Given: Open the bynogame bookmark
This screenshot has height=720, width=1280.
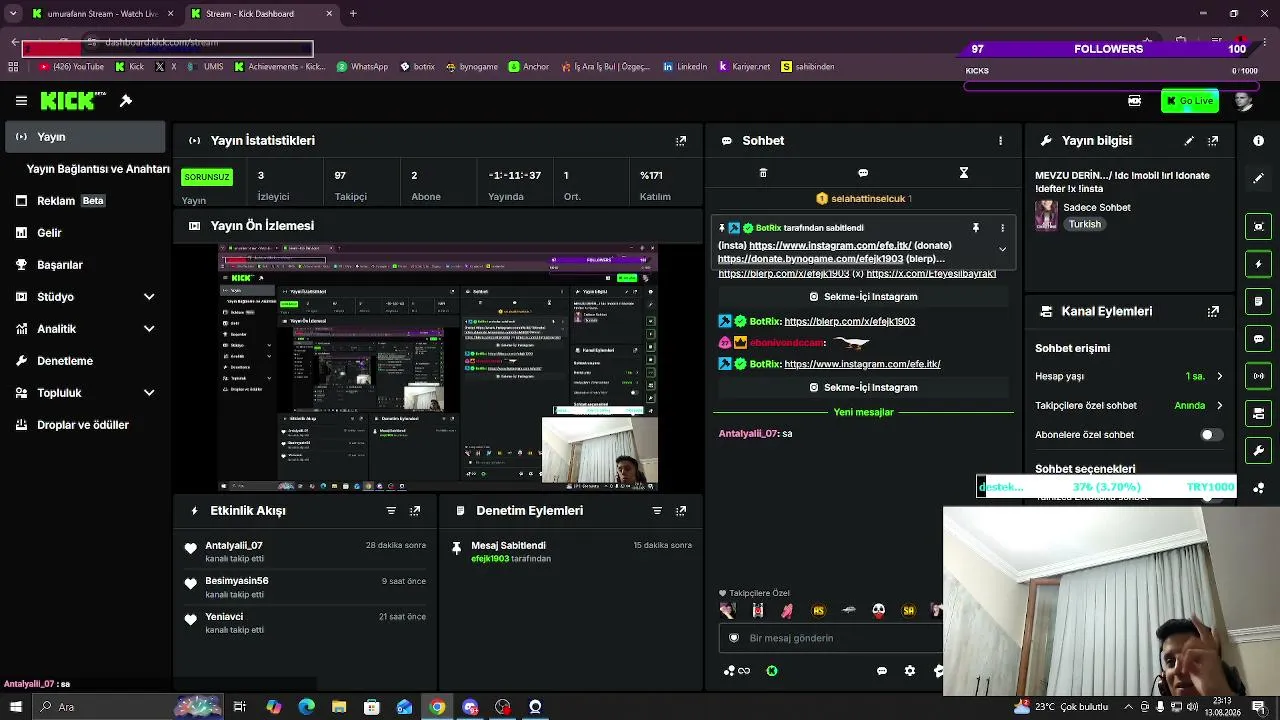Looking at the screenshot, I should click(x=471, y=67).
